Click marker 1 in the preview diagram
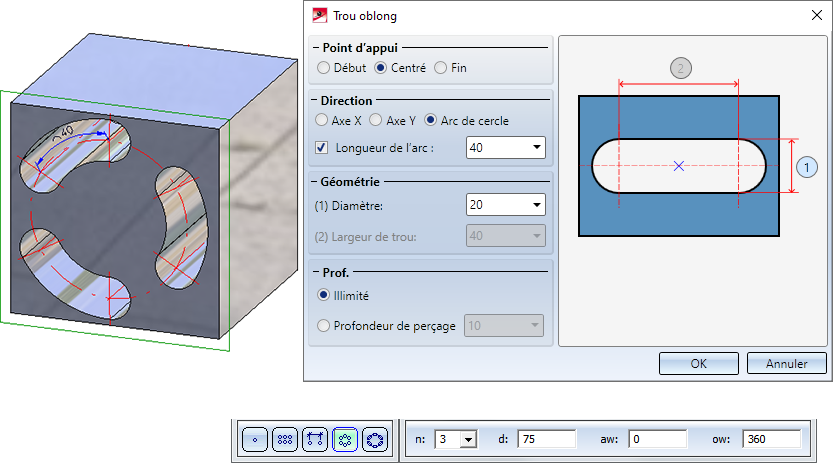The width and height of the screenshot is (833, 463). pos(806,168)
